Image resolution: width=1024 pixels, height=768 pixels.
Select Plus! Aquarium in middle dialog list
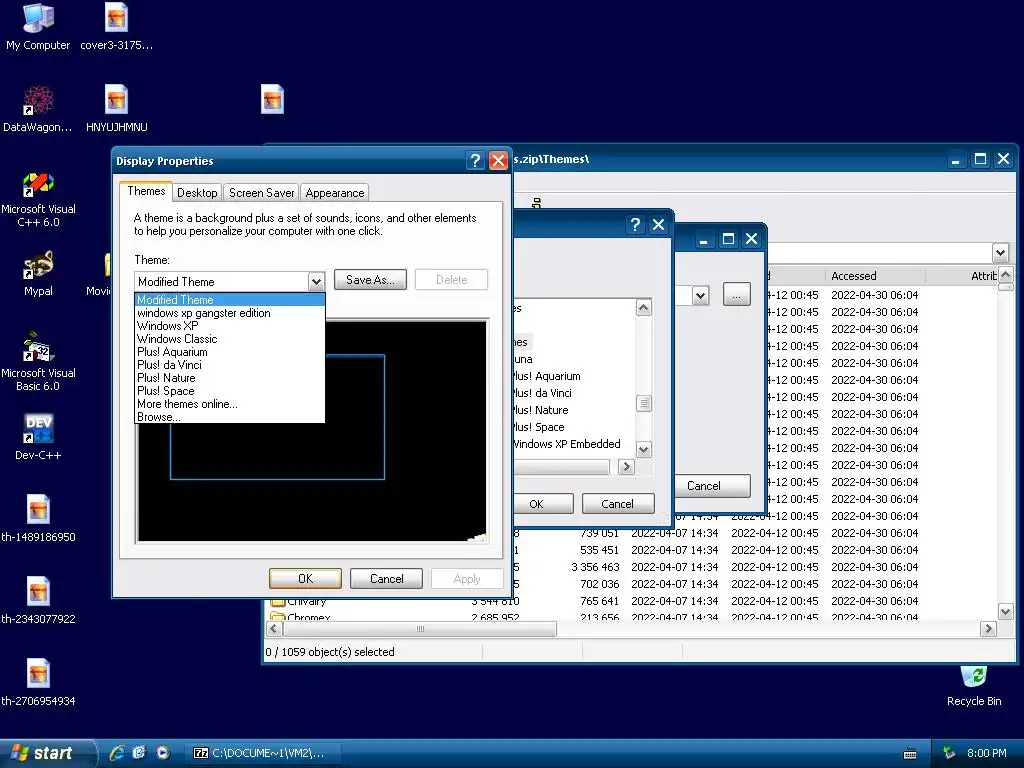point(547,376)
